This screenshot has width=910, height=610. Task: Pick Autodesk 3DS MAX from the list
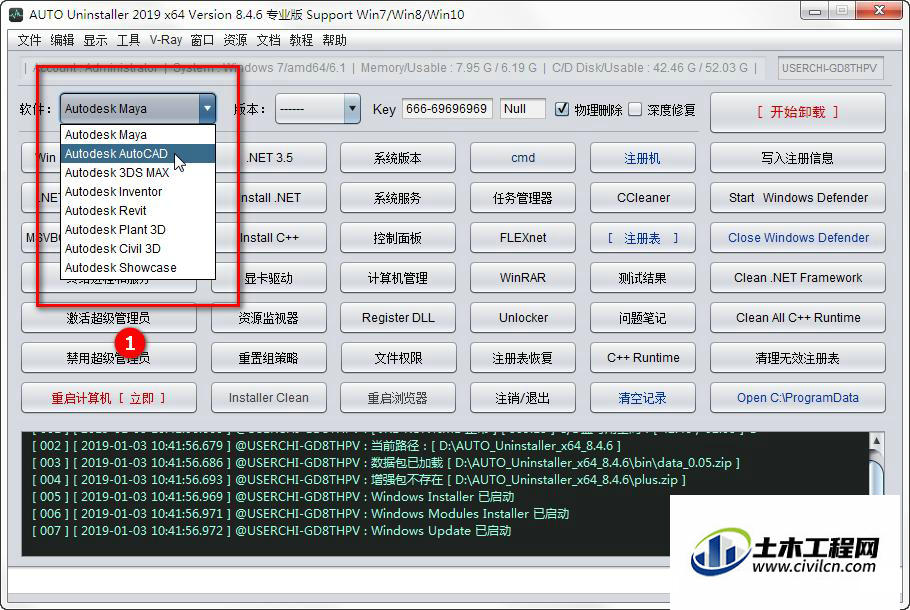(138, 173)
